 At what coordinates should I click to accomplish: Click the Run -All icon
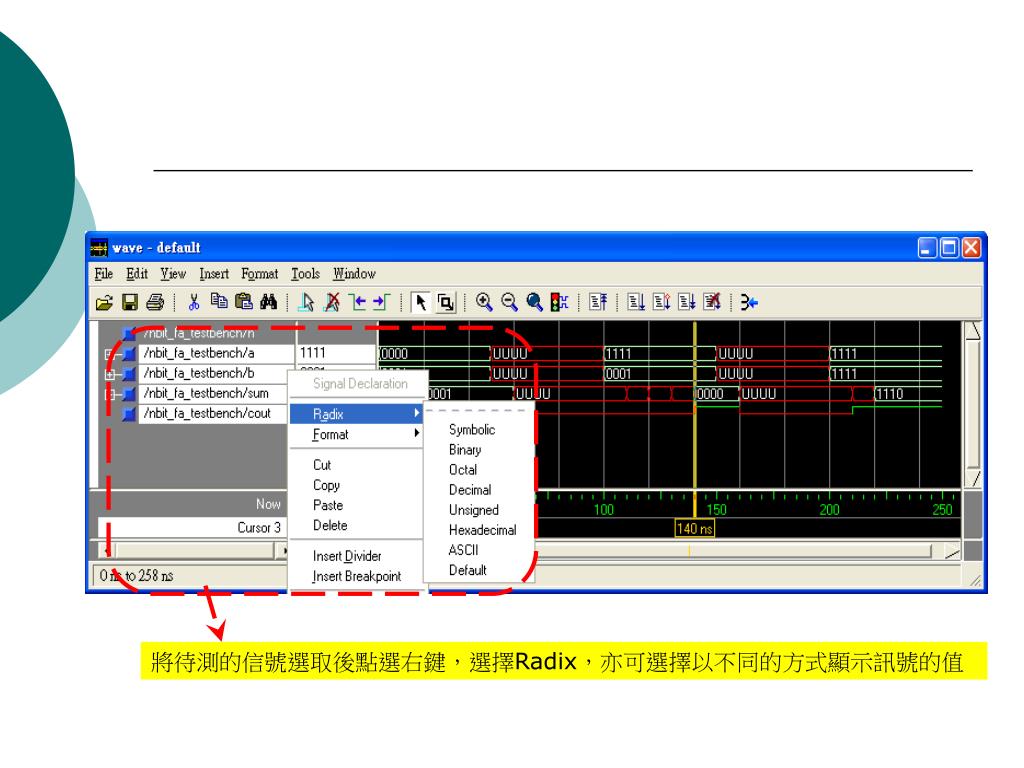click(686, 302)
